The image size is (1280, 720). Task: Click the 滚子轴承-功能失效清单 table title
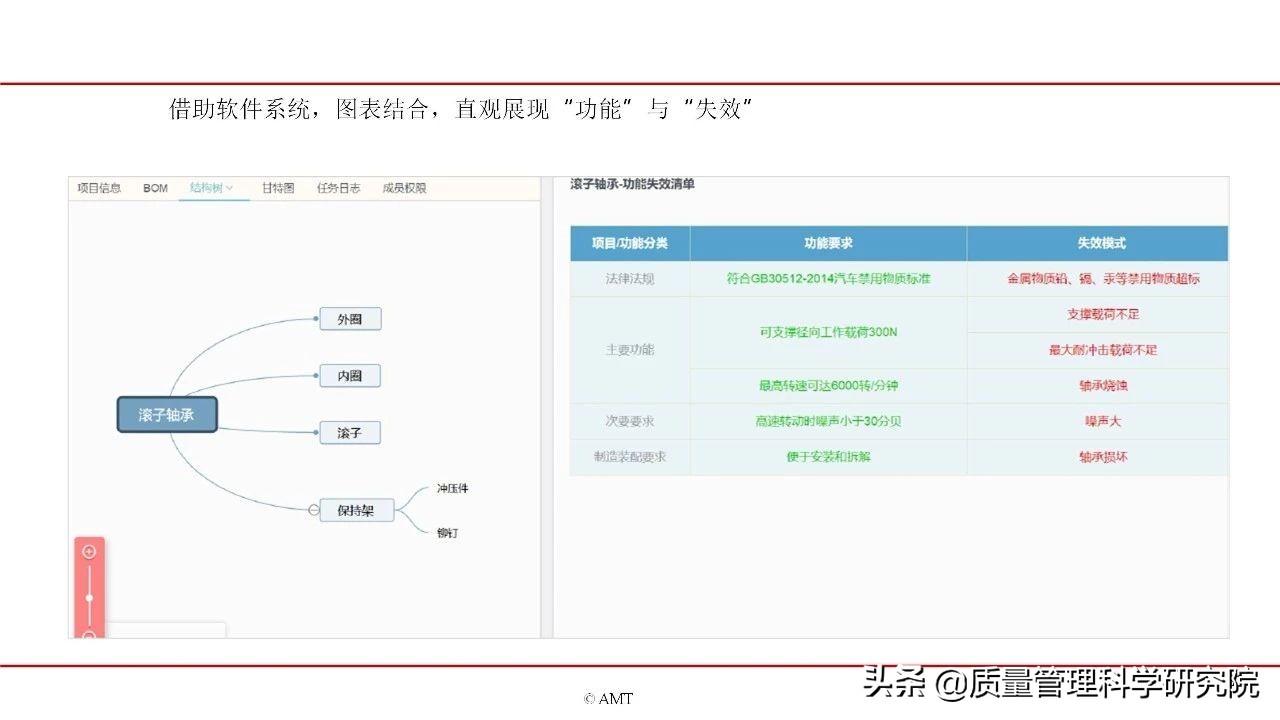pos(636,185)
